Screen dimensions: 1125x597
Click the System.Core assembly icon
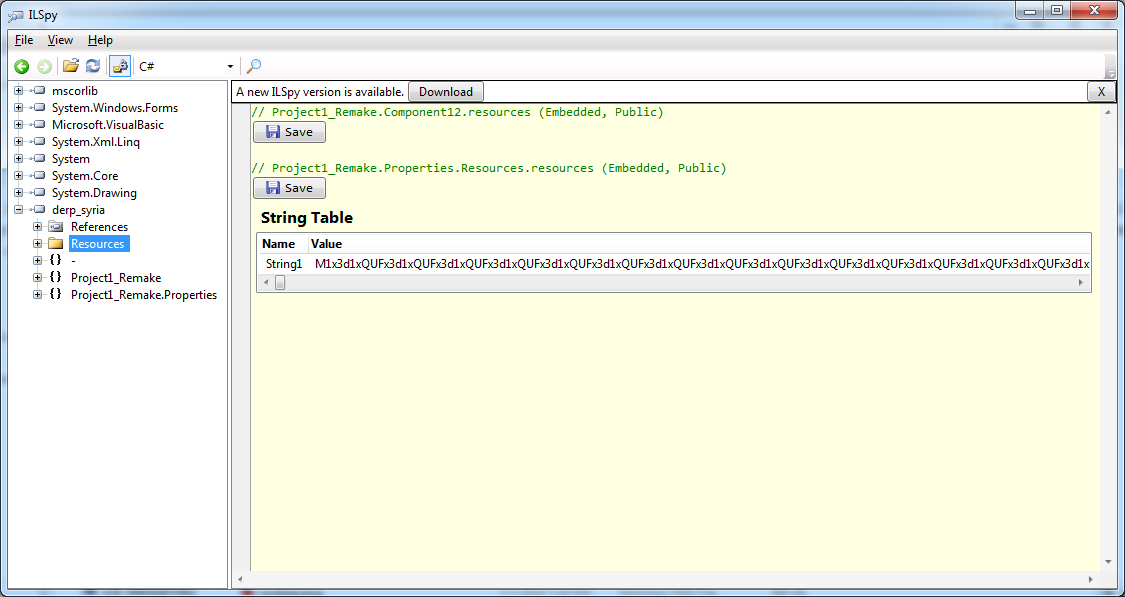pos(39,176)
